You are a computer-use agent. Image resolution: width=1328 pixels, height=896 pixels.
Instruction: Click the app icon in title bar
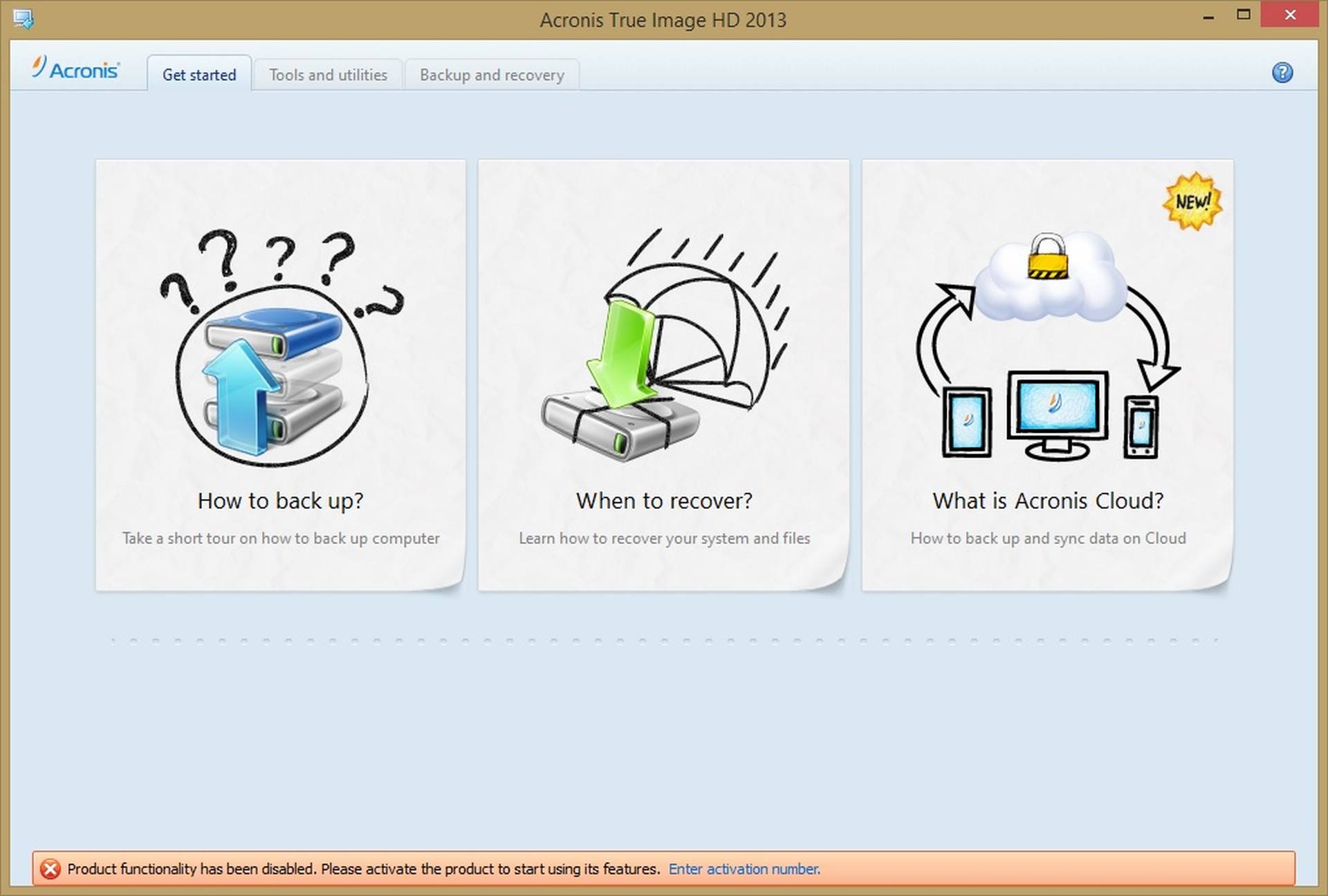click(23, 19)
